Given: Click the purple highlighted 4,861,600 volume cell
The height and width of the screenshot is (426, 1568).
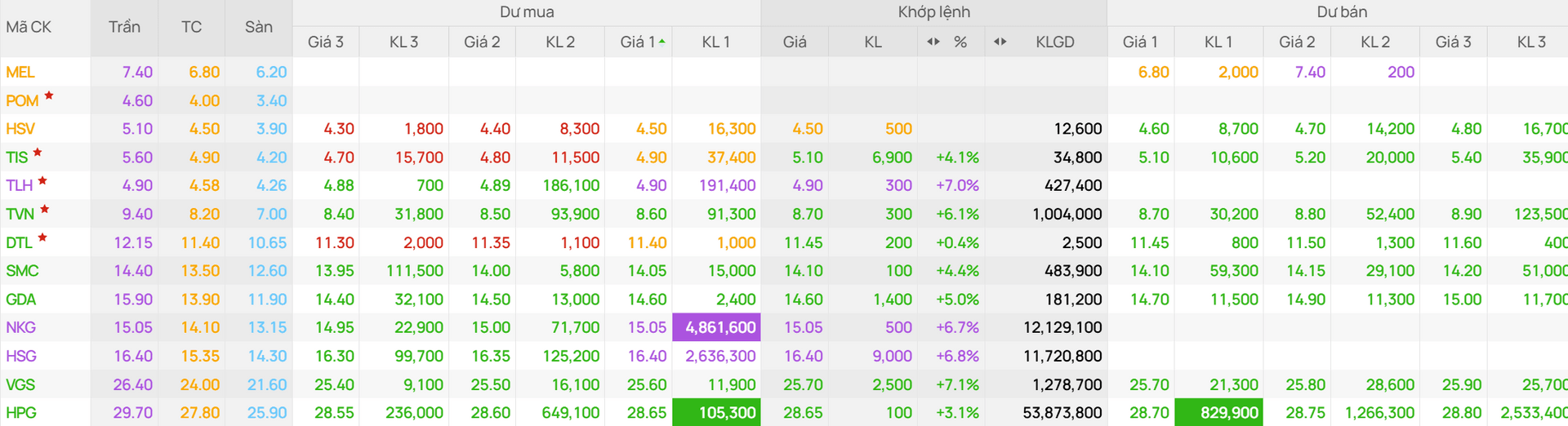Looking at the screenshot, I should pyautogui.click(x=716, y=327).
